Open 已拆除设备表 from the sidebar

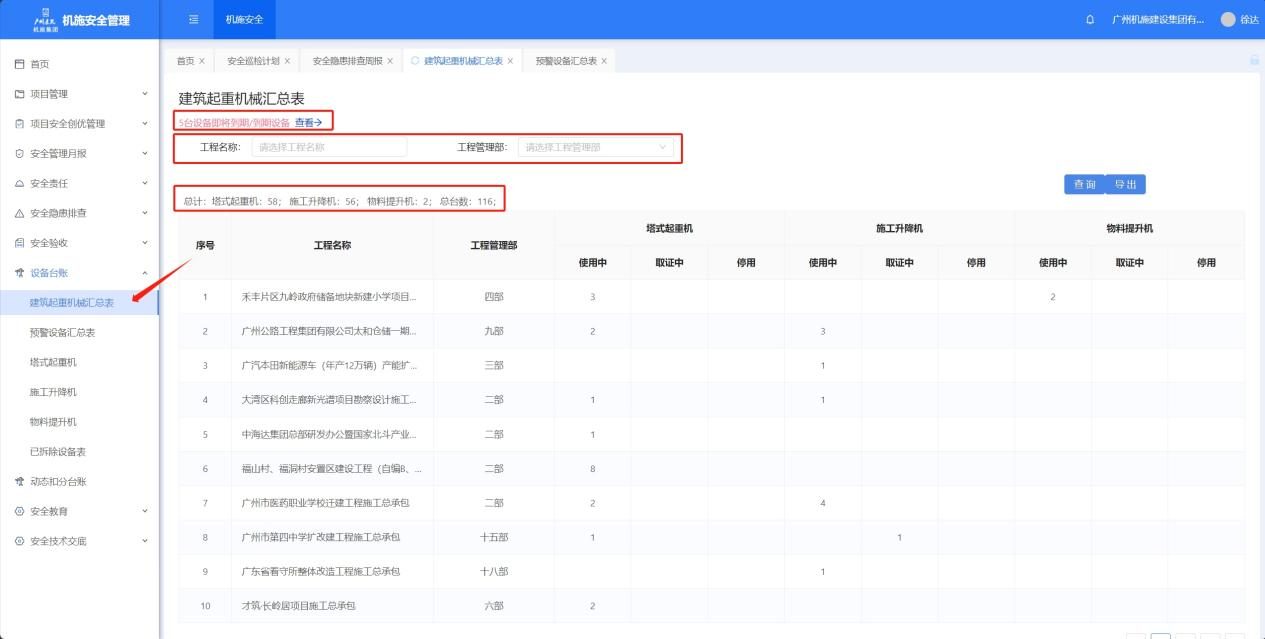click(58, 451)
